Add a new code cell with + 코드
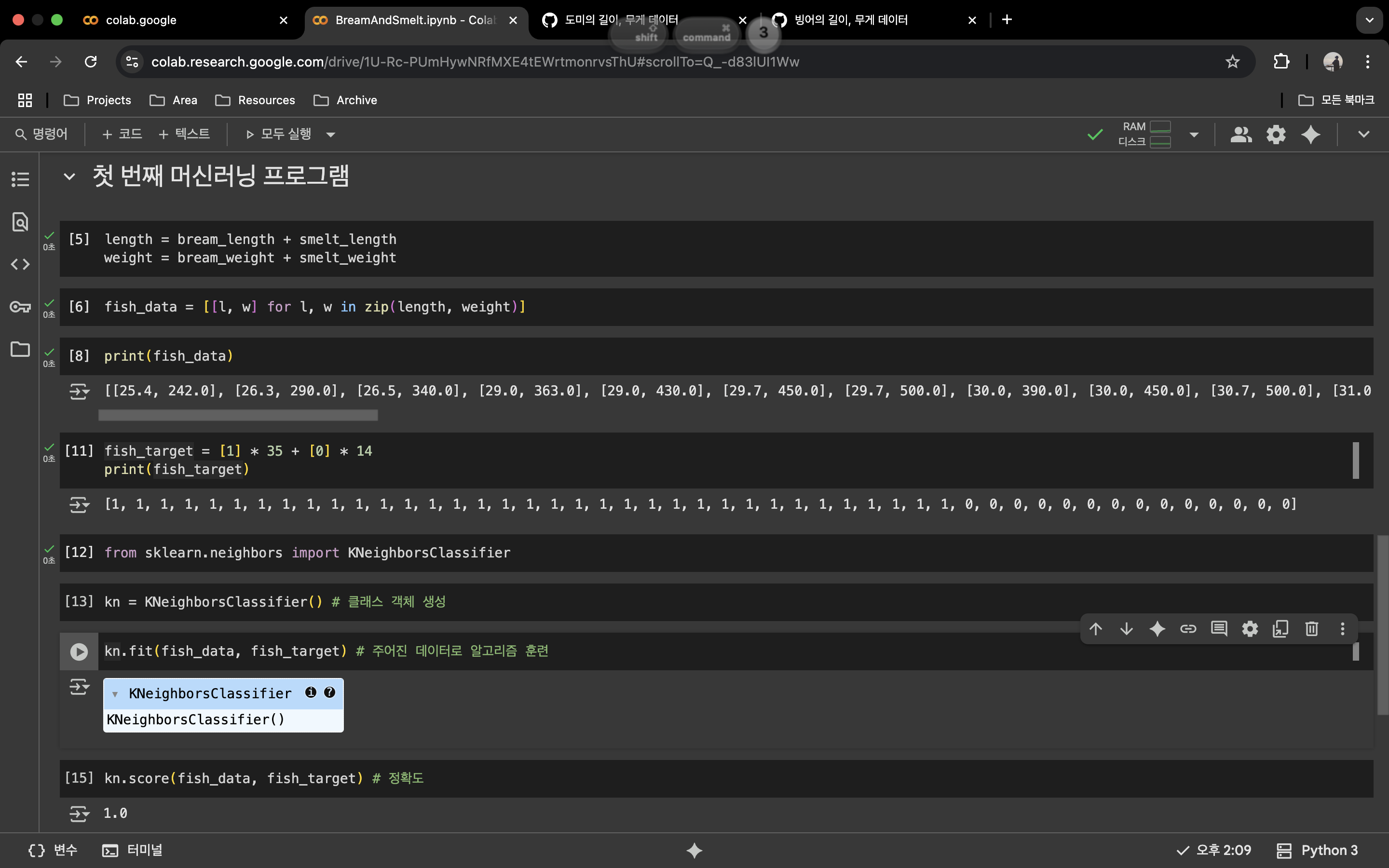 coord(122,135)
